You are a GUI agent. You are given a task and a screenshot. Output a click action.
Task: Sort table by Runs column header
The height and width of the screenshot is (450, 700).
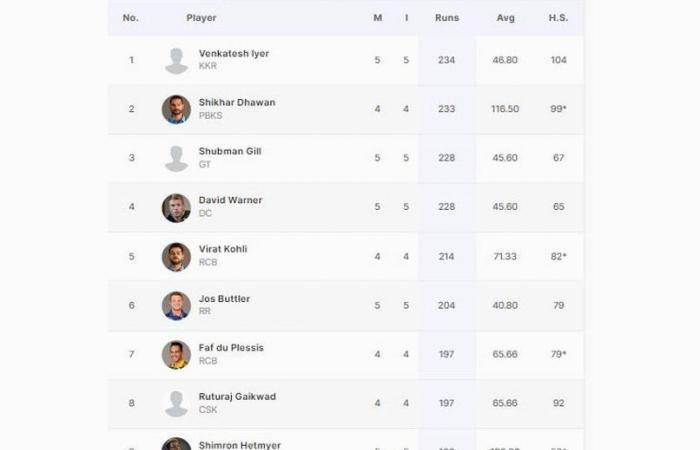447,18
